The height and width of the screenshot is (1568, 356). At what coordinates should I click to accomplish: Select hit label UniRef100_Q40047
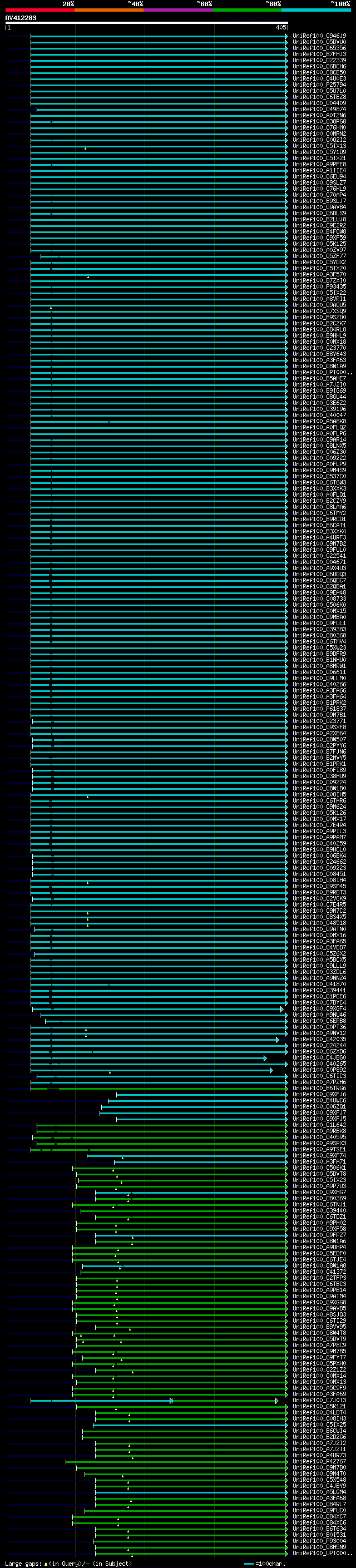point(319,415)
